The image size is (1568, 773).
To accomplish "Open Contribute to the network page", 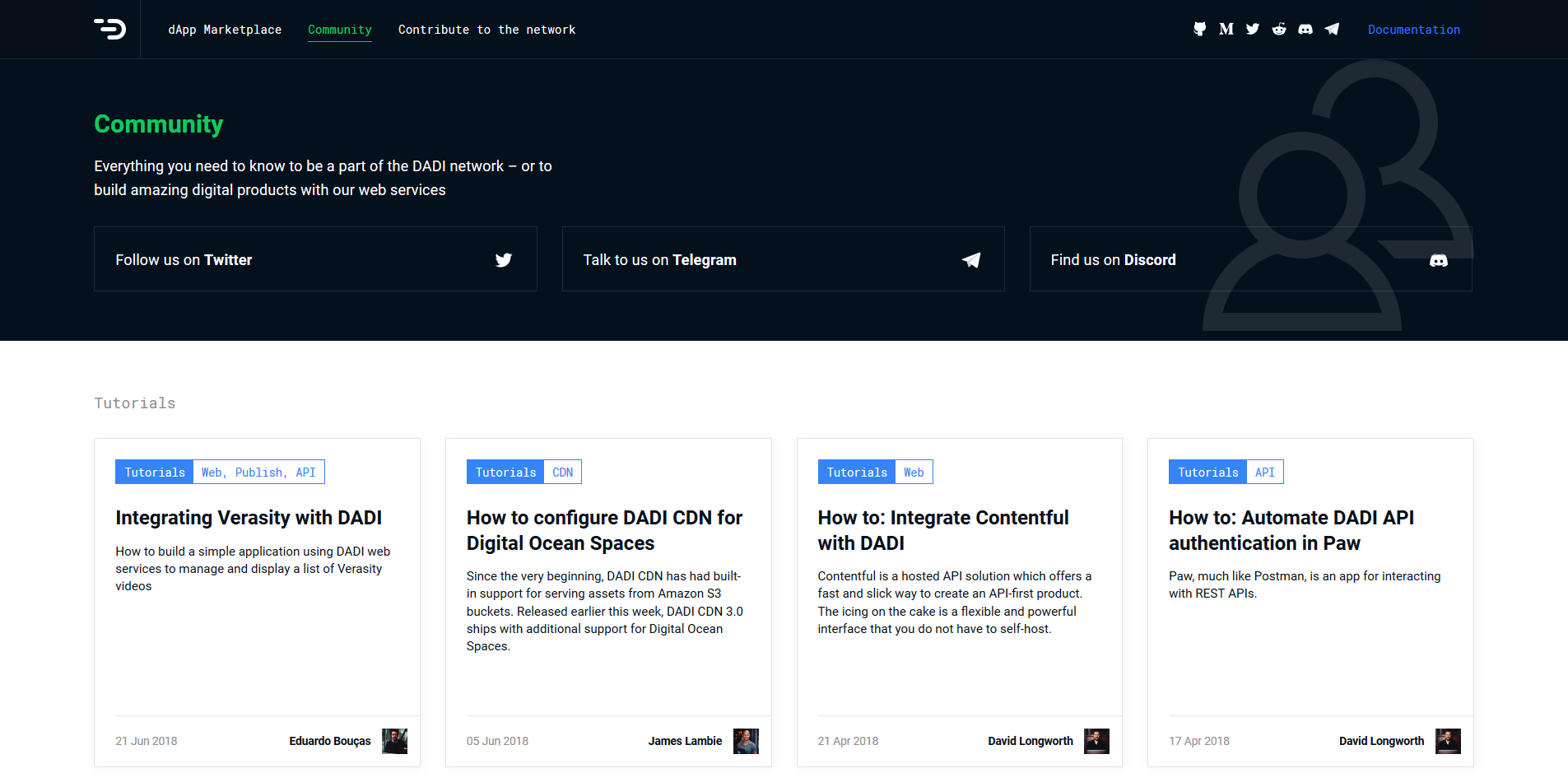I will (486, 30).
